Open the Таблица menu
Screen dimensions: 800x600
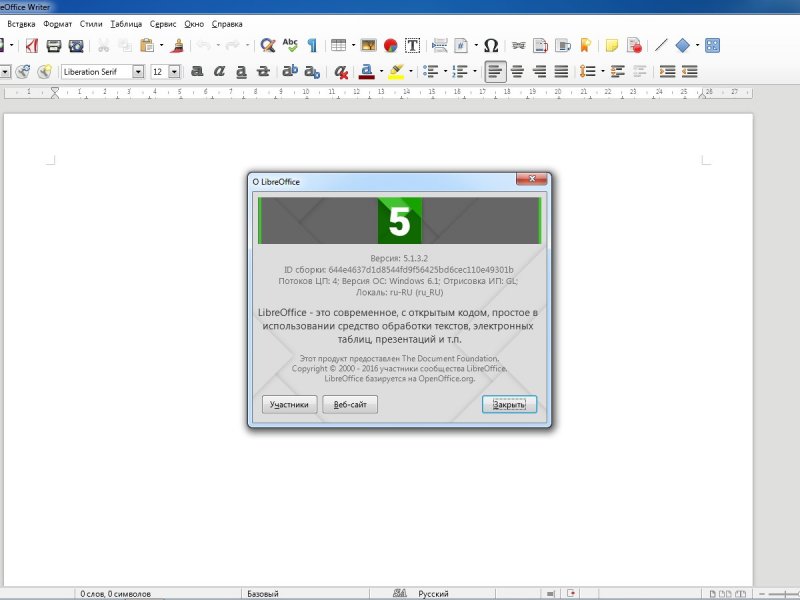[126, 24]
